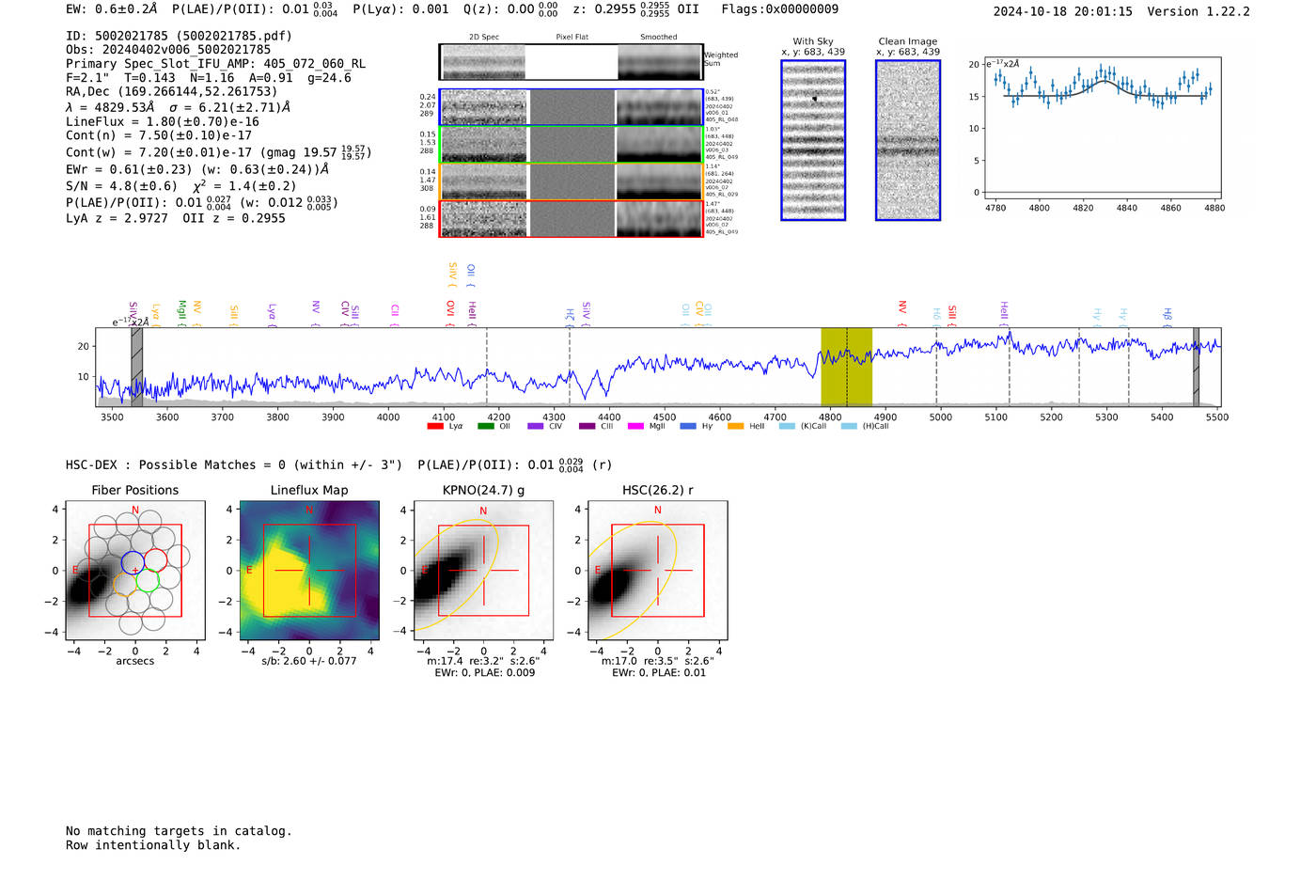Click the orange fiber circle in Fiber Positions

click(124, 584)
